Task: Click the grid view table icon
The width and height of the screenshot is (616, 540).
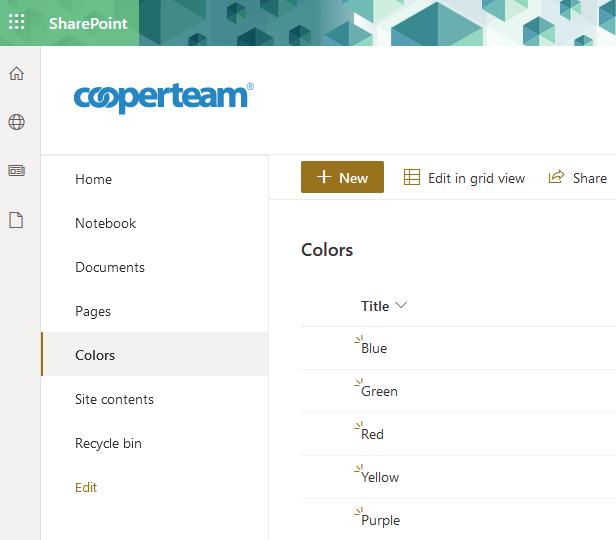Action: click(x=412, y=177)
